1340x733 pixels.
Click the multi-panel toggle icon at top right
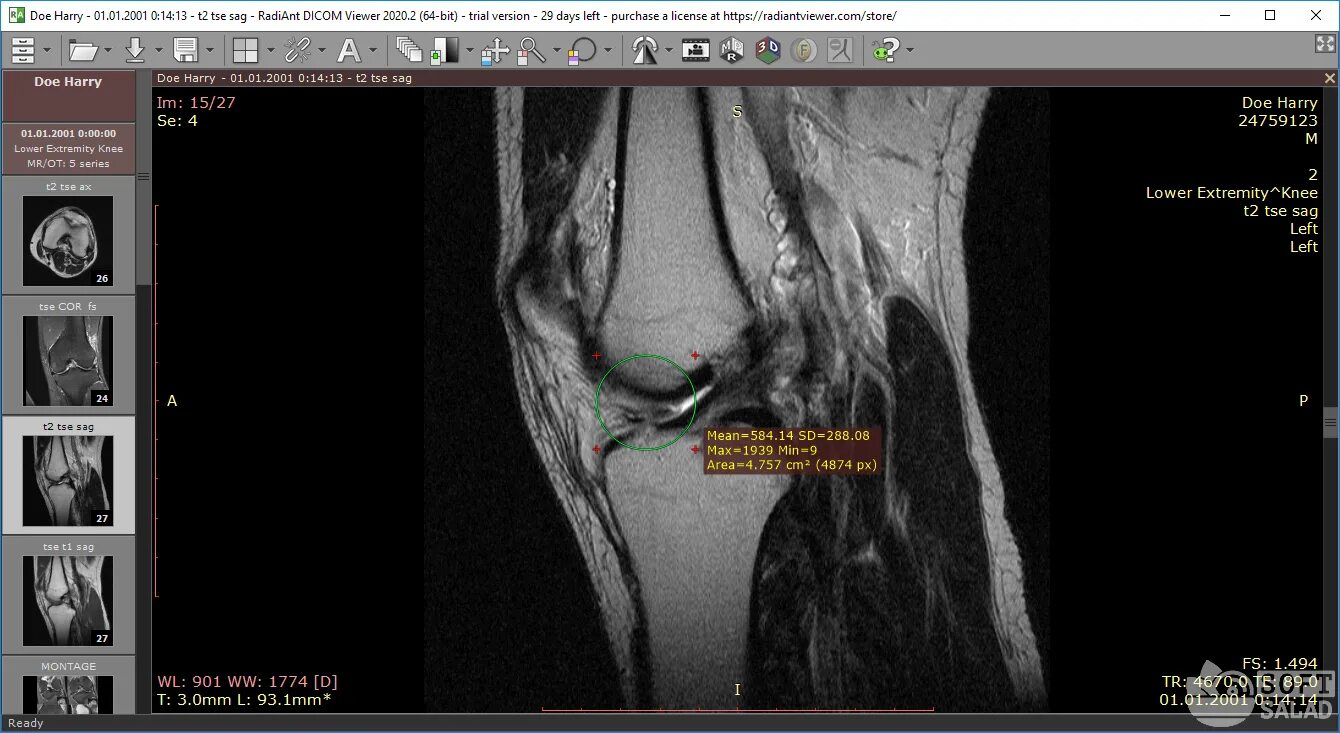pyautogui.click(x=1325, y=44)
